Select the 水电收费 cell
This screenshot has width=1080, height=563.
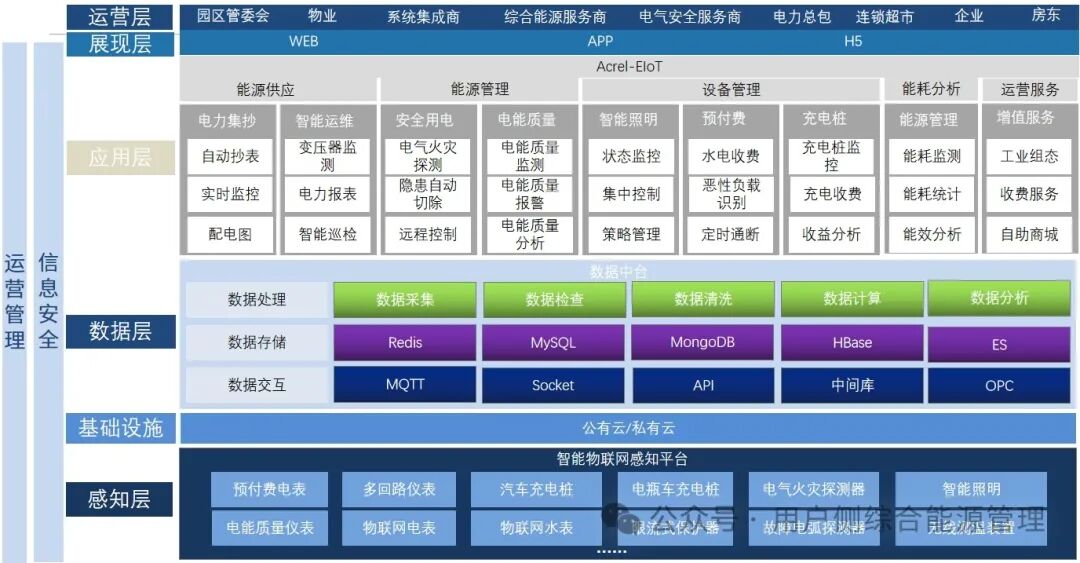coord(731,156)
